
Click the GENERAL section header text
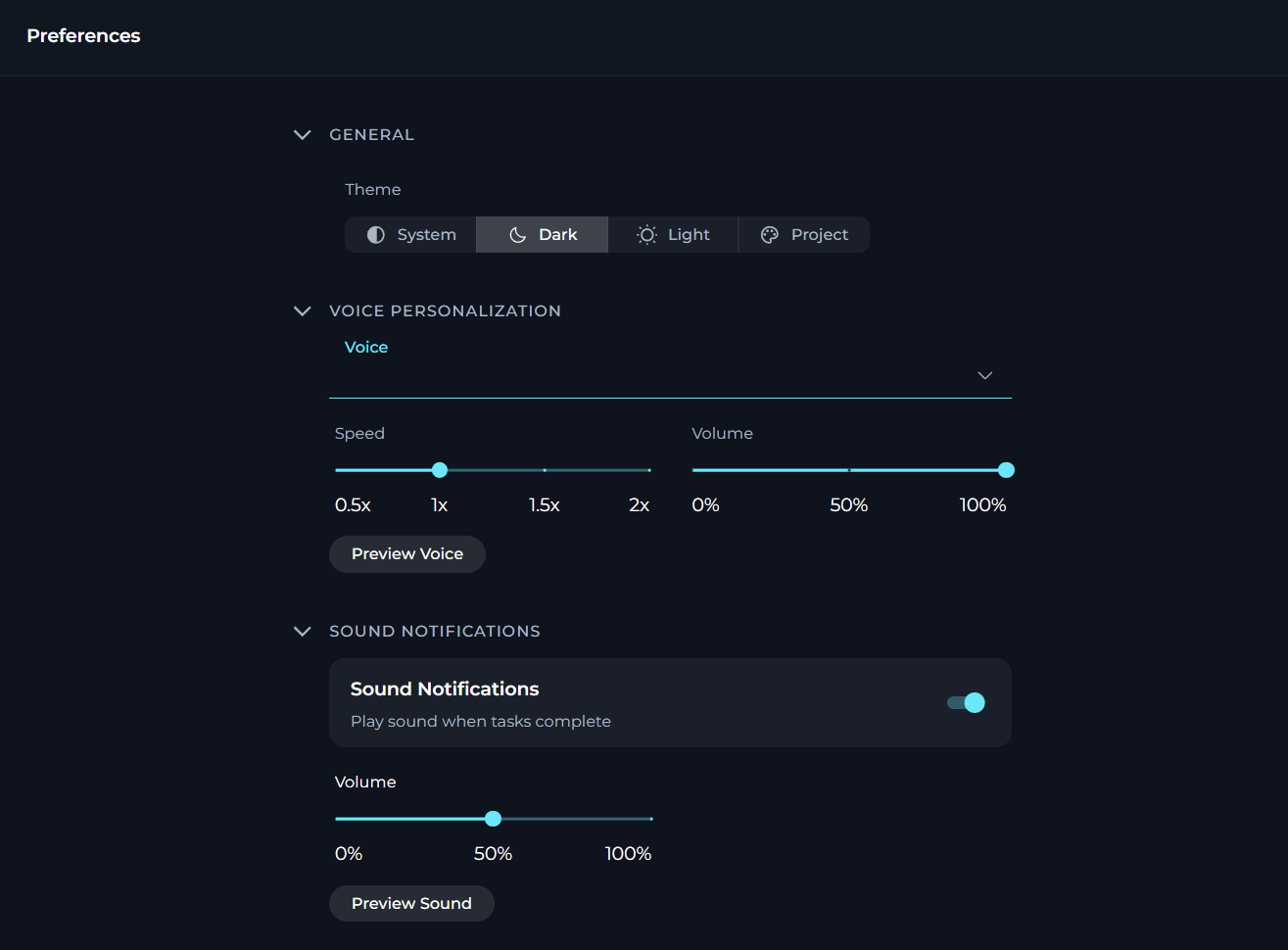click(x=372, y=135)
